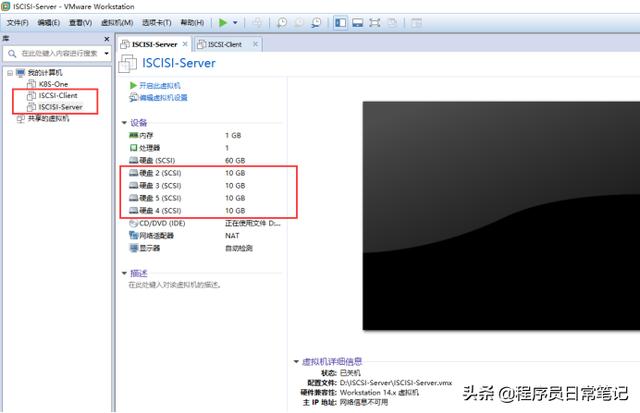Click the large VM icon beside title
The width and height of the screenshot is (640, 413).
[127, 64]
